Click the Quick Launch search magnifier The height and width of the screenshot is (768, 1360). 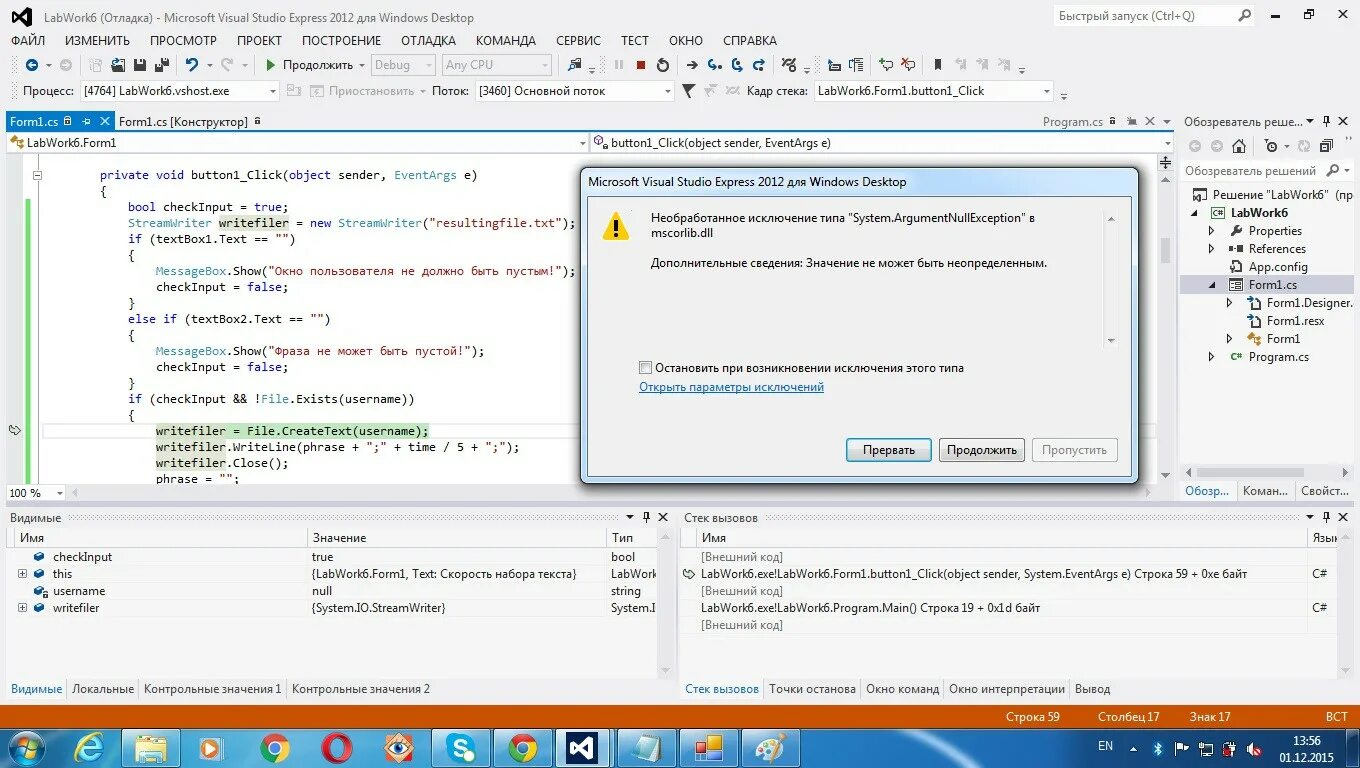pyautogui.click(x=1244, y=16)
